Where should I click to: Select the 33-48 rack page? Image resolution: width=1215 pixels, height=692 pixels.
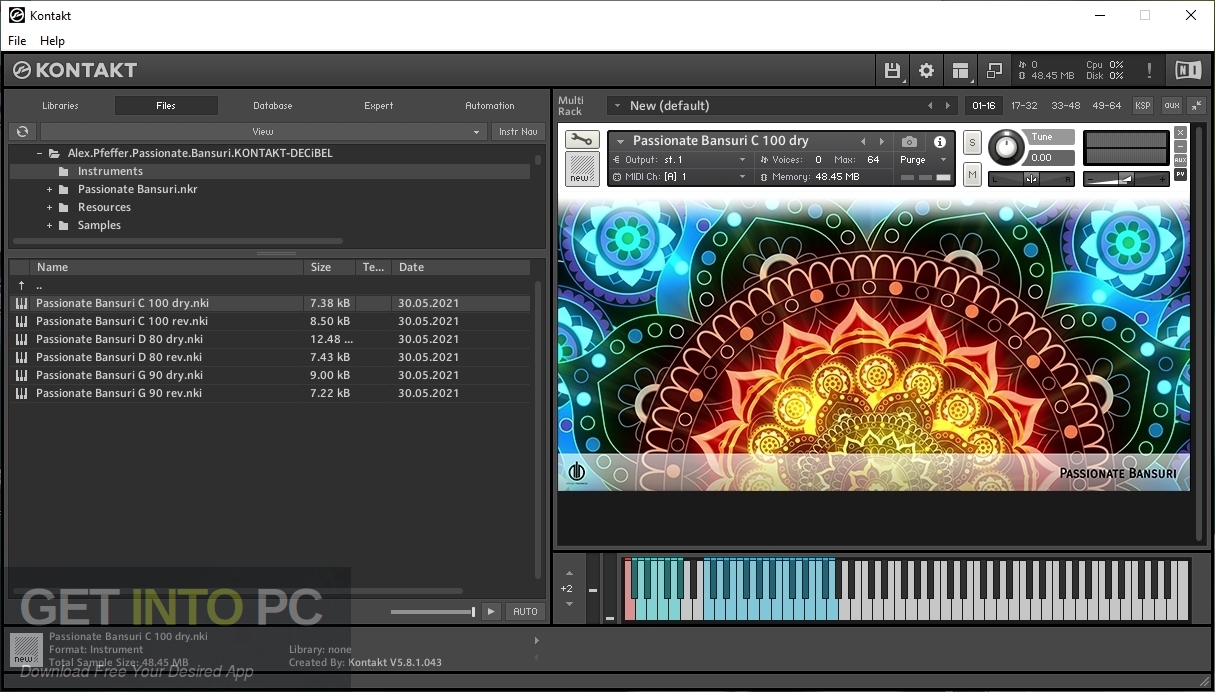tap(1065, 105)
